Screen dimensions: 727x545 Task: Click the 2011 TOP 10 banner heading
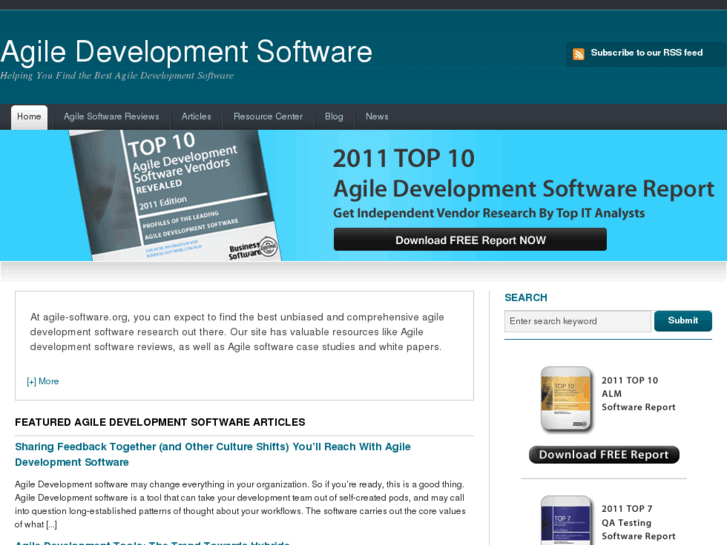pos(404,159)
